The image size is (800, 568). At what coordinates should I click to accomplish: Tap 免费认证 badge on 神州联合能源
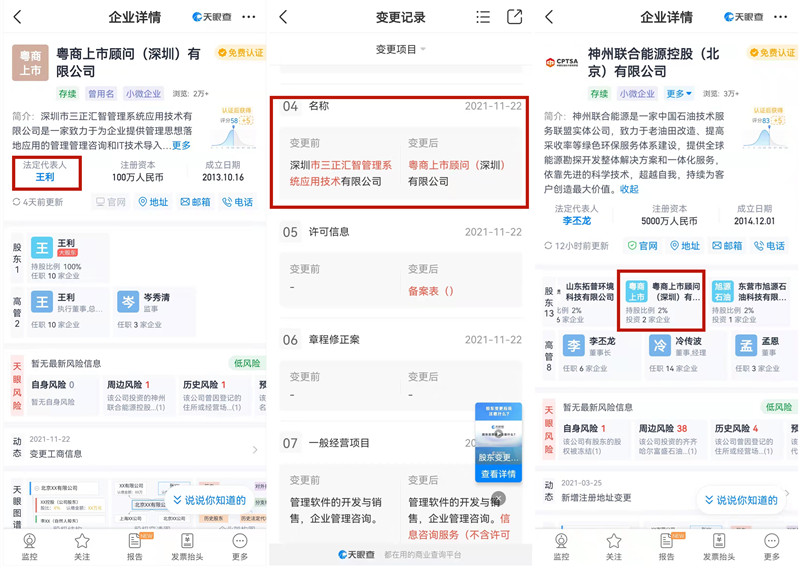[772, 53]
